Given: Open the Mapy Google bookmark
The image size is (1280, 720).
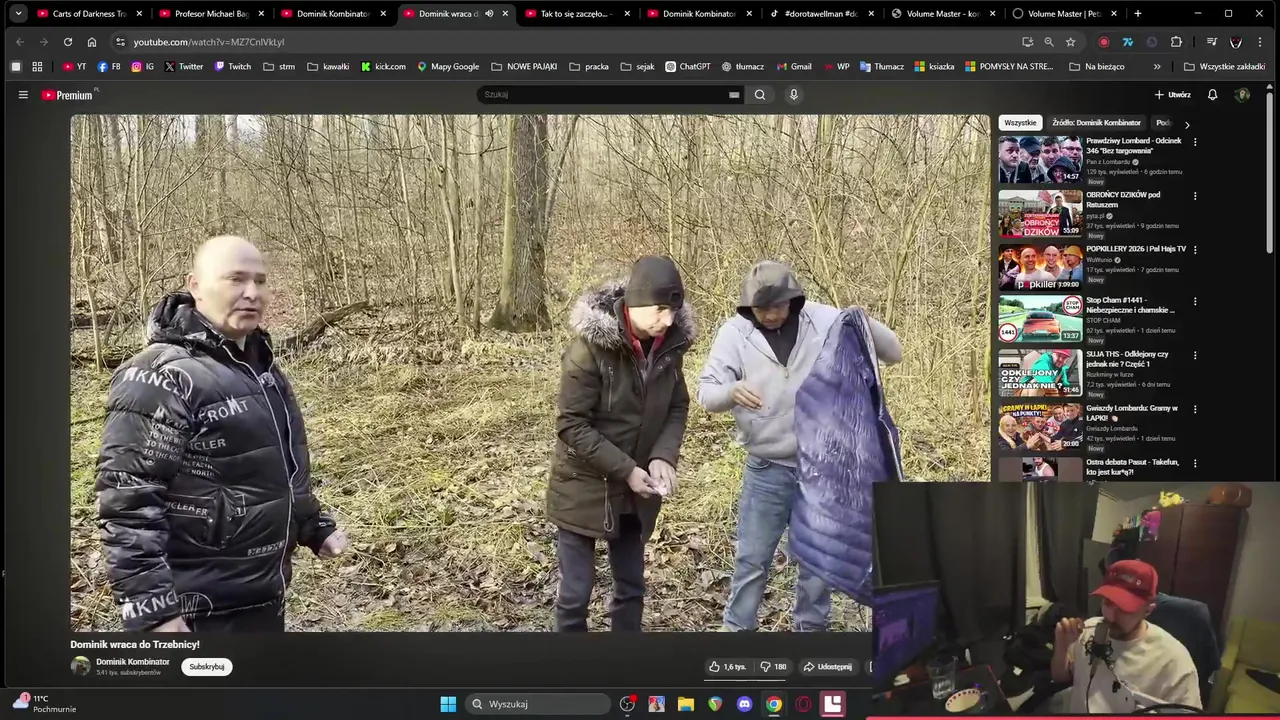Looking at the screenshot, I should tap(448, 67).
